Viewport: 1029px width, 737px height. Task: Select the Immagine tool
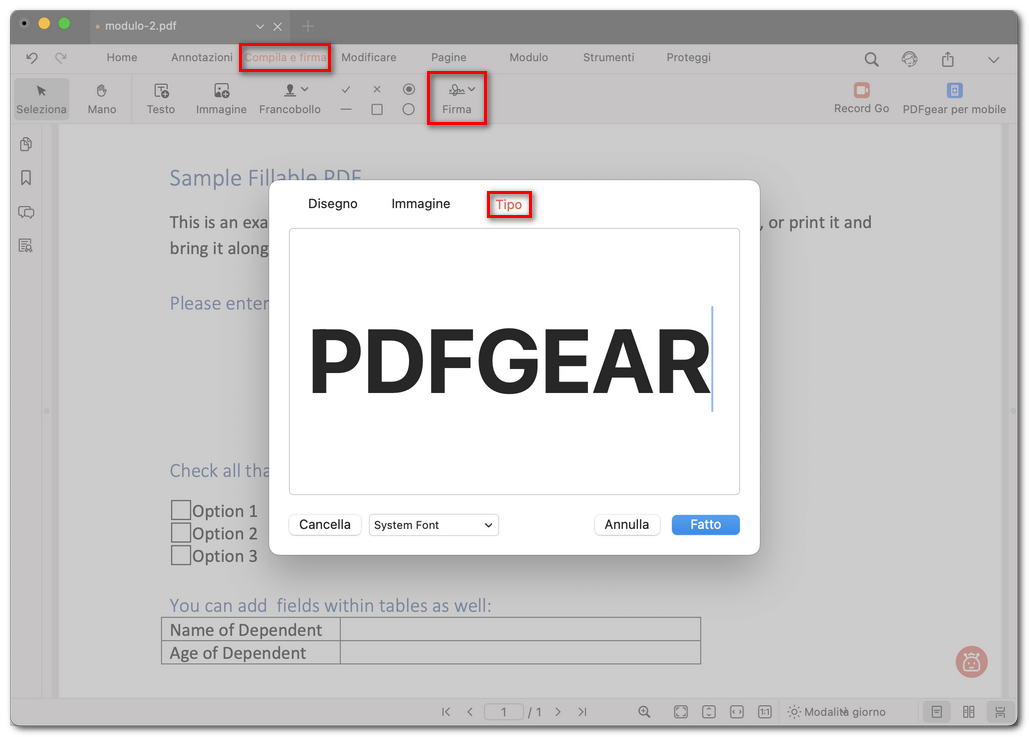[x=220, y=98]
